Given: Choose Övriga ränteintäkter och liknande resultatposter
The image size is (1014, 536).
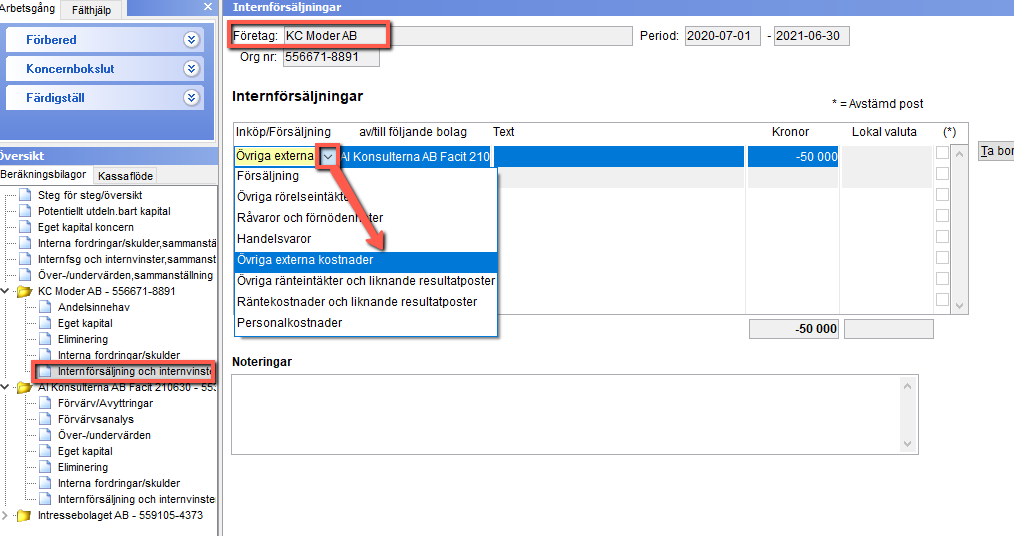Looking at the screenshot, I should (x=365, y=281).
